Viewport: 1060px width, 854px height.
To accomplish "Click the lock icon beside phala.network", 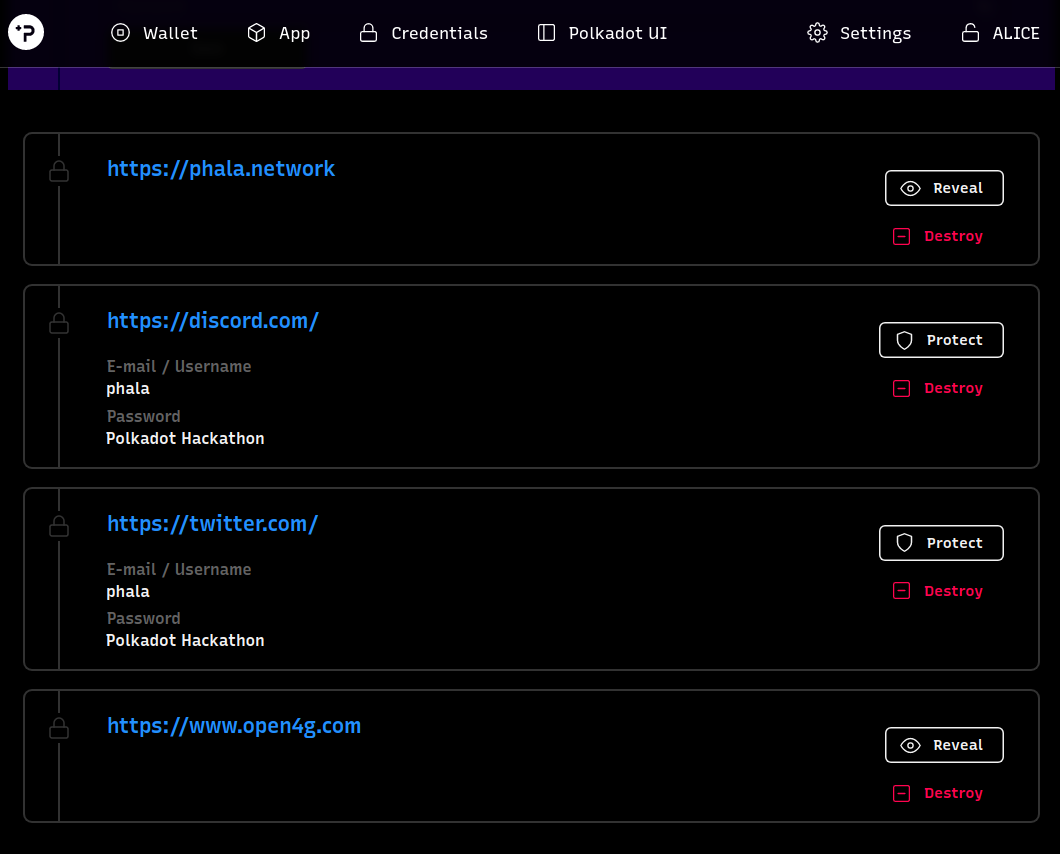I will pyautogui.click(x=59, y=172).
